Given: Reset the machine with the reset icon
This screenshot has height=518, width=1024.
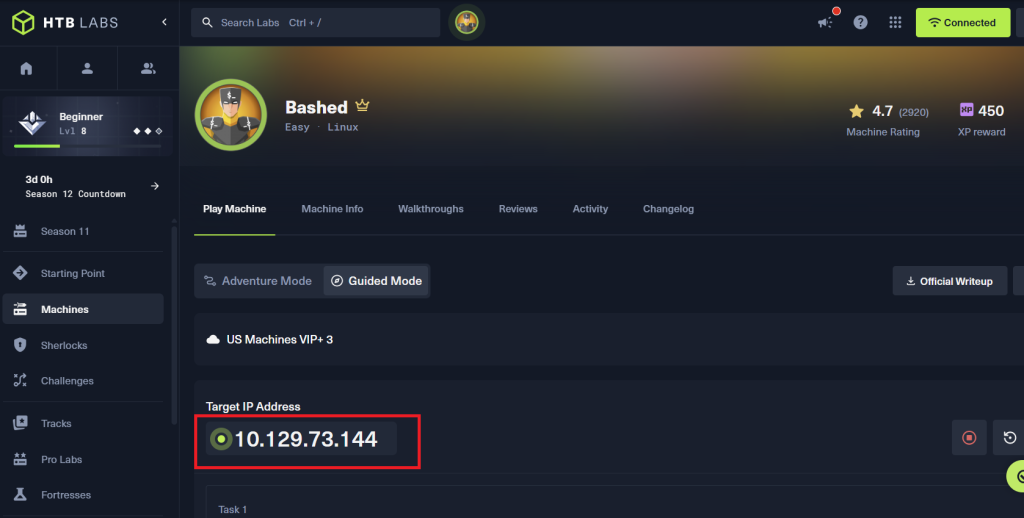Looking at the screenshot, I should [x=1009, y=438].
